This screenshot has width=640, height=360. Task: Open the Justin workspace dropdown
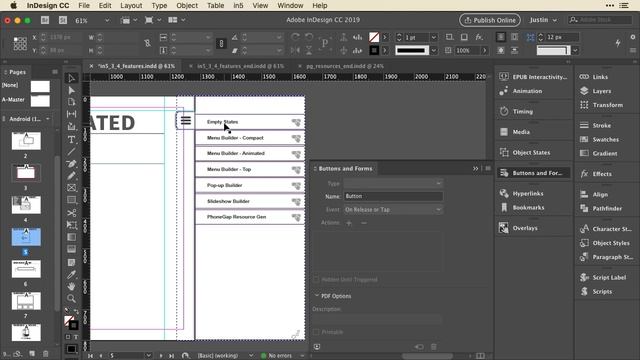pos(543,20)
